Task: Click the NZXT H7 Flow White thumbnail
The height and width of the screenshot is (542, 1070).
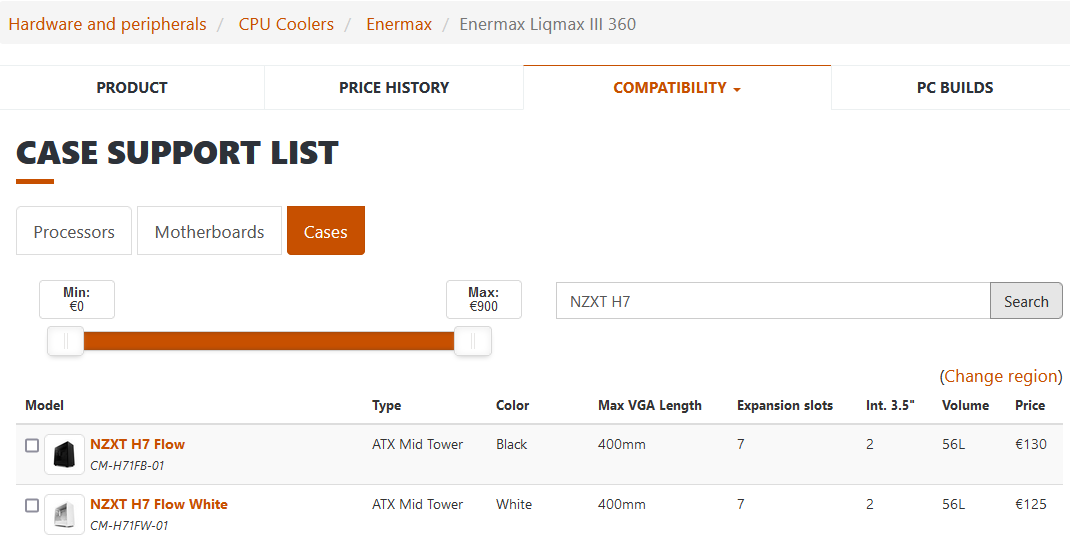Action: (x=64, y=514)
